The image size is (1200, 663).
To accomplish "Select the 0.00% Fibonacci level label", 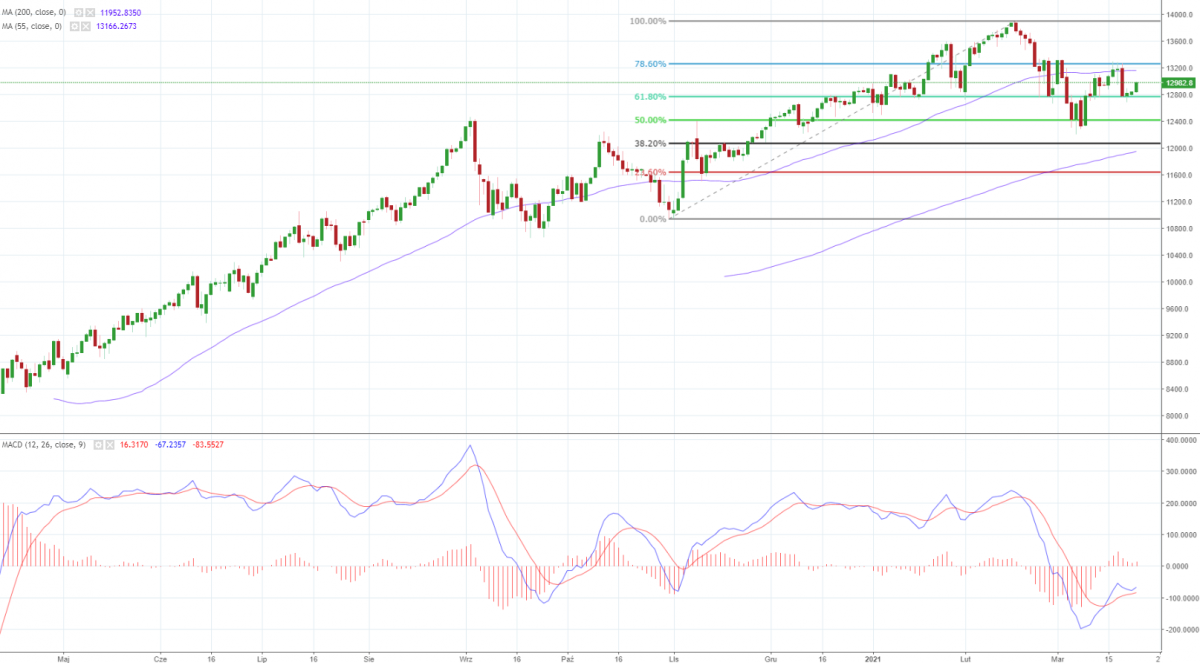I will [652, 219].
